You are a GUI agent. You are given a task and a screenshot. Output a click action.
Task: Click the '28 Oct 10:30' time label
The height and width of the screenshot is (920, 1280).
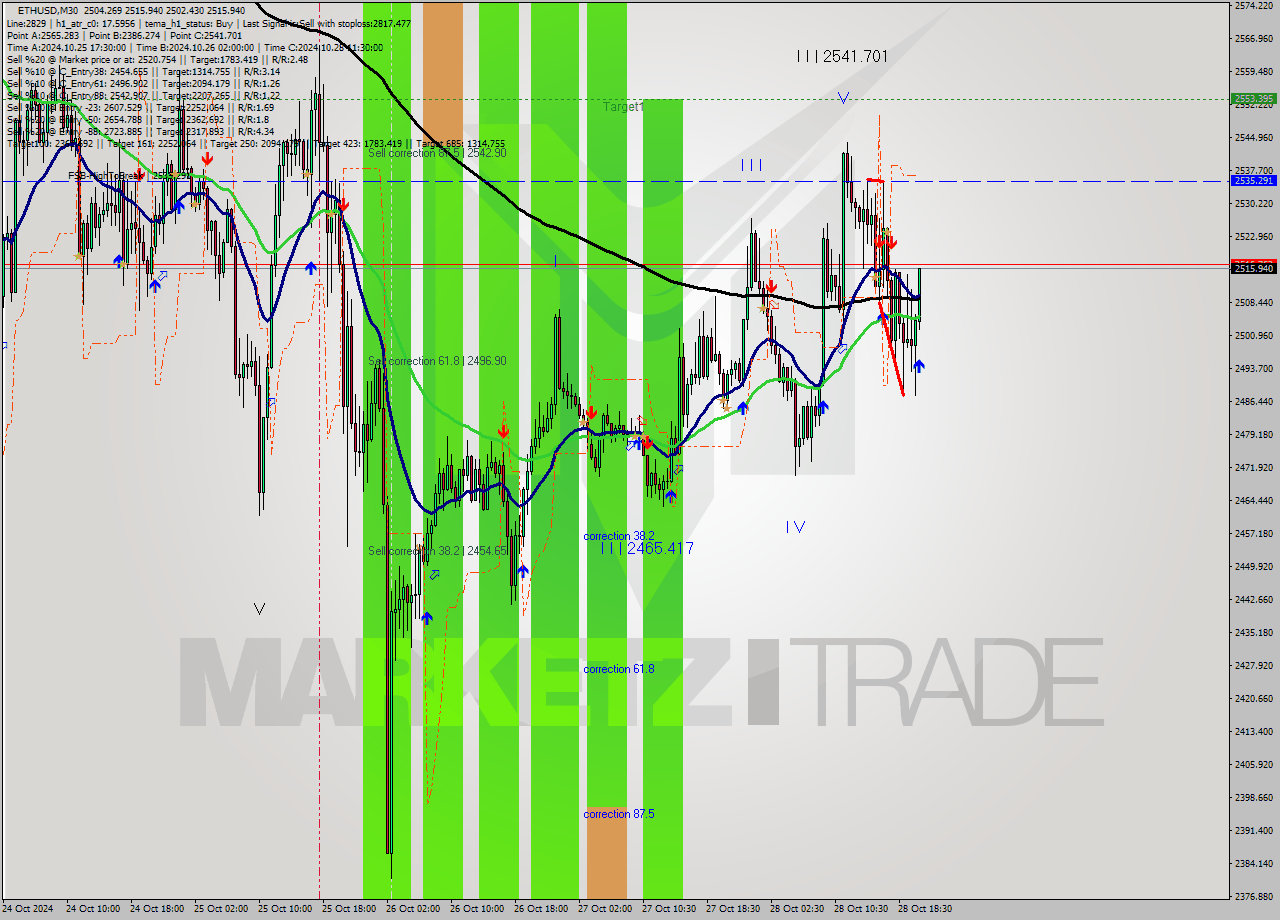pos(861,909)
